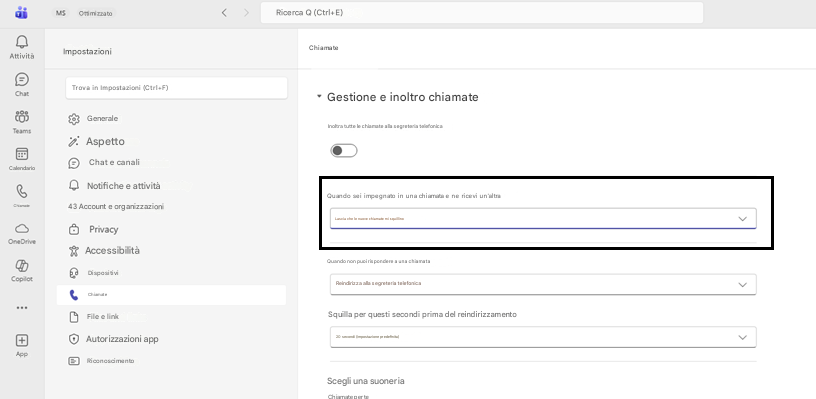Click the Aspetto magic wand icon
This screenshot has width=816, height=399.
pyautogui.click(x=74, y=141)
